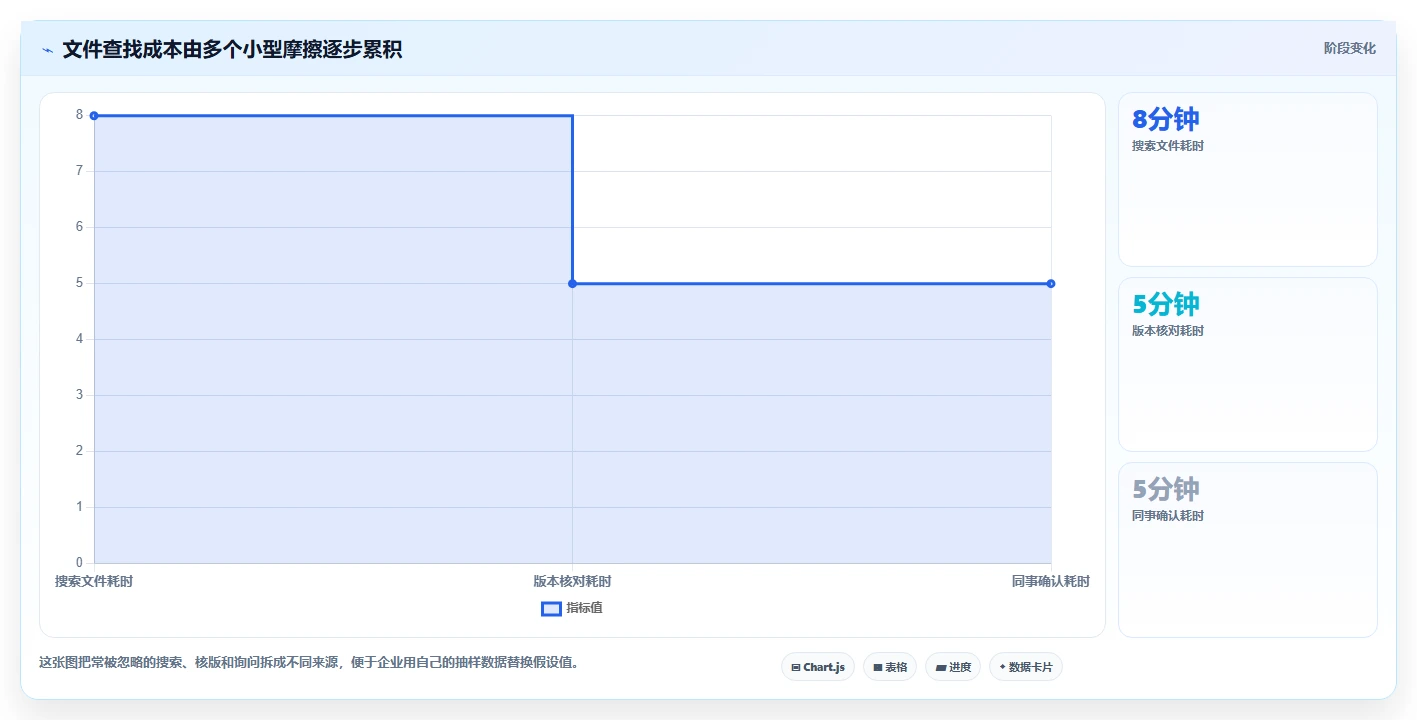Click the lightning icon beside the title

point(47,50)
